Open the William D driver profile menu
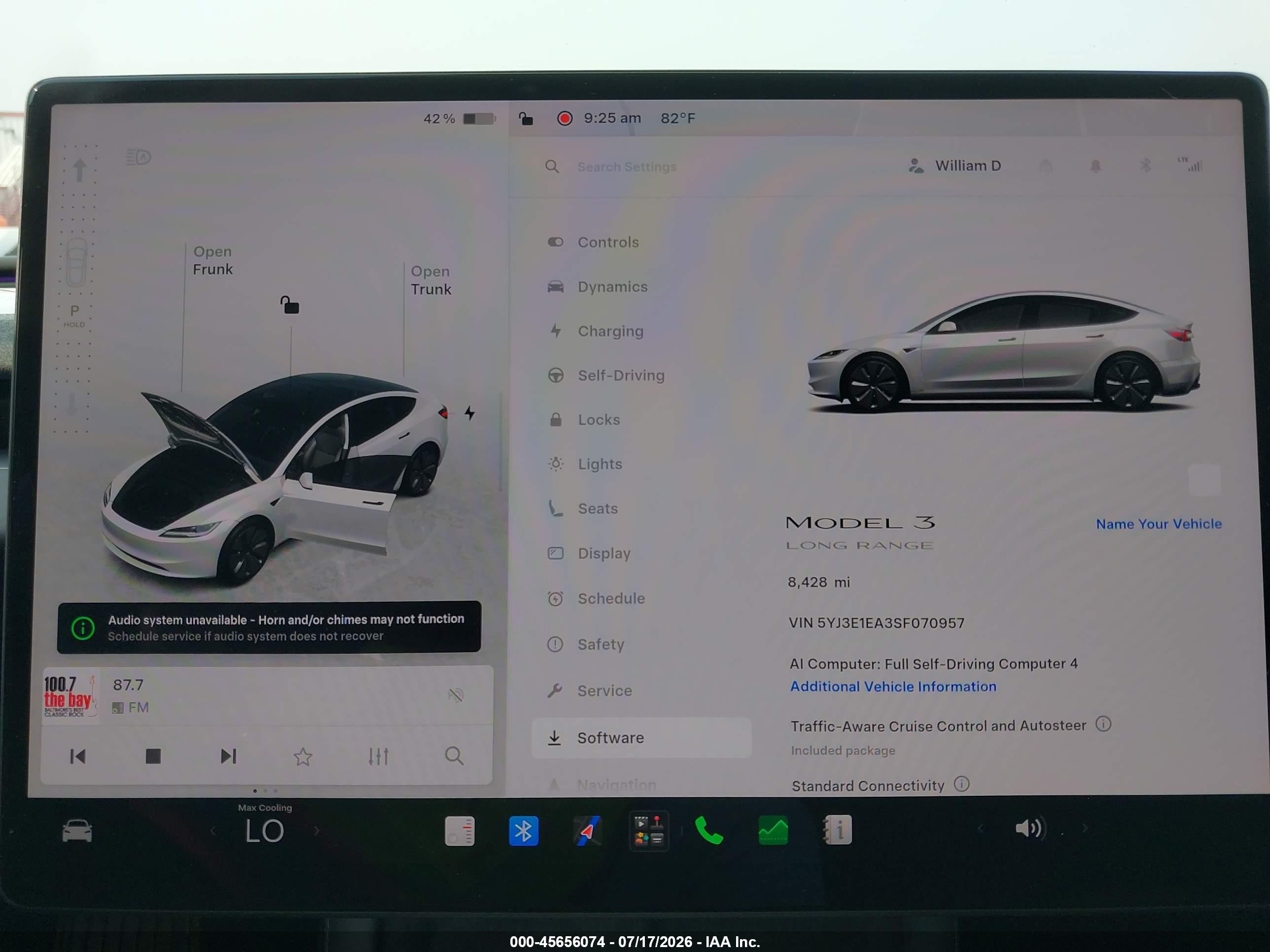This screenshot has height=952, width=1270. 955,166
